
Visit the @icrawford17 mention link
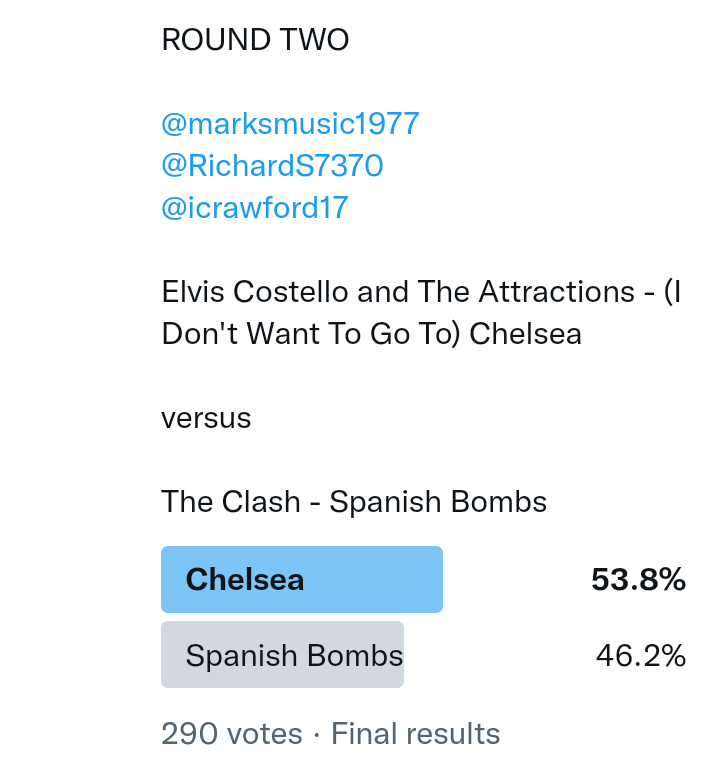point(254,207)
